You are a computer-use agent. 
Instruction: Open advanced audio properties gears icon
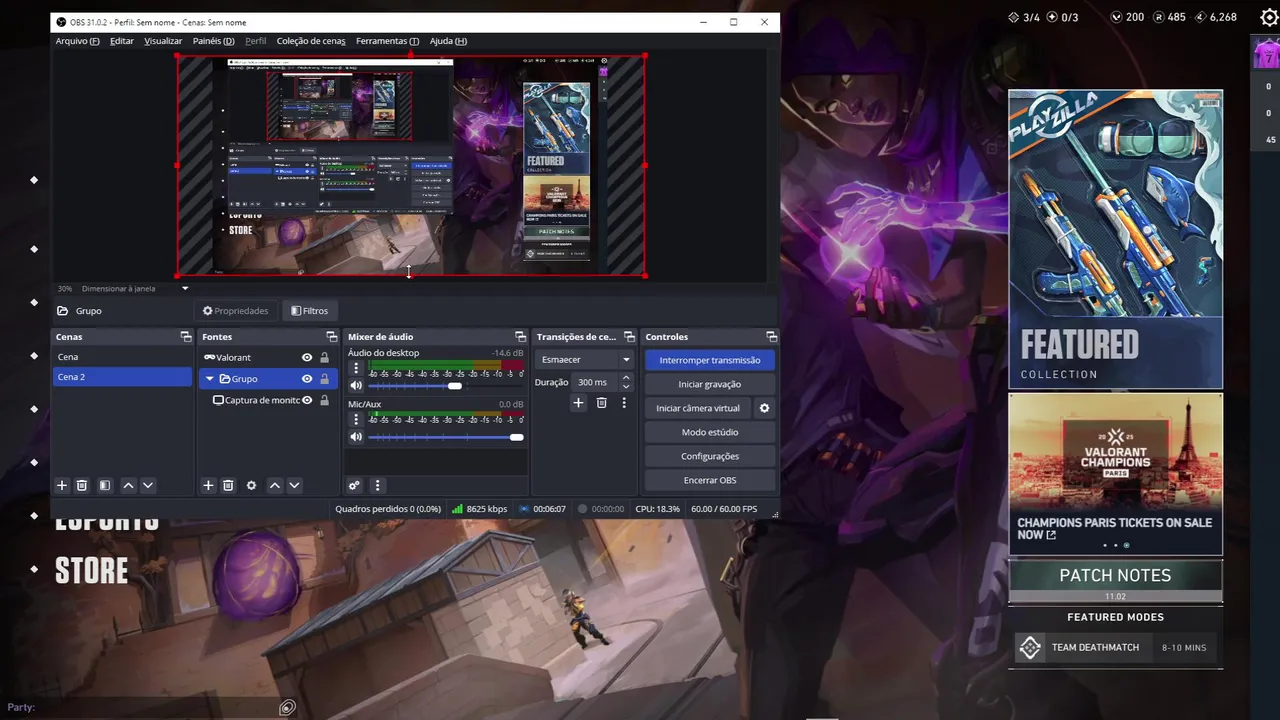(x=354, y=485)
